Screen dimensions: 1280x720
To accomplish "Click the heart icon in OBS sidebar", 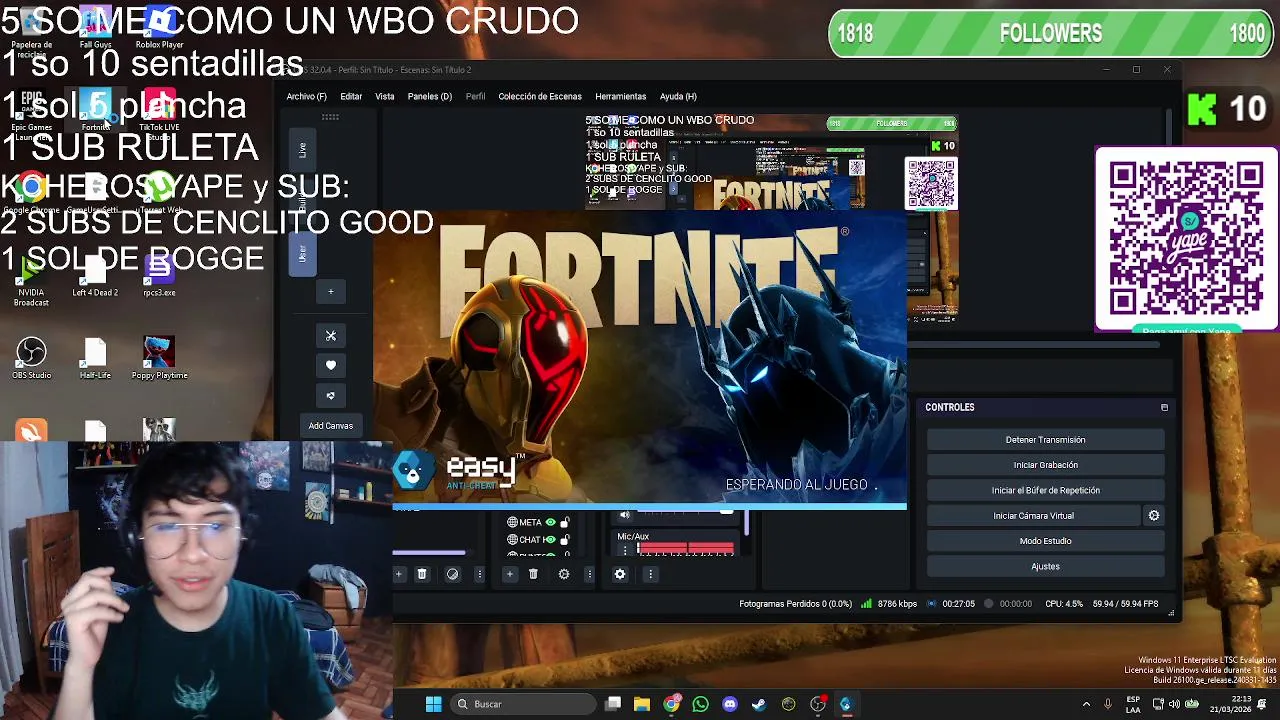I will coord(331,365).
